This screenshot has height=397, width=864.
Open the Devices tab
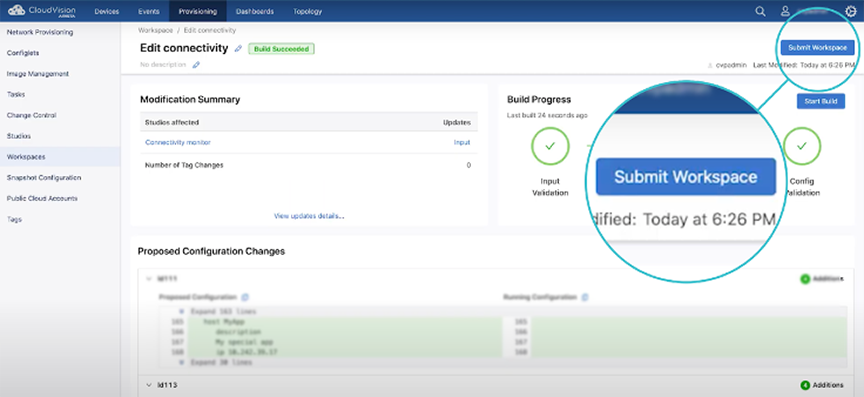pos(107,11)
